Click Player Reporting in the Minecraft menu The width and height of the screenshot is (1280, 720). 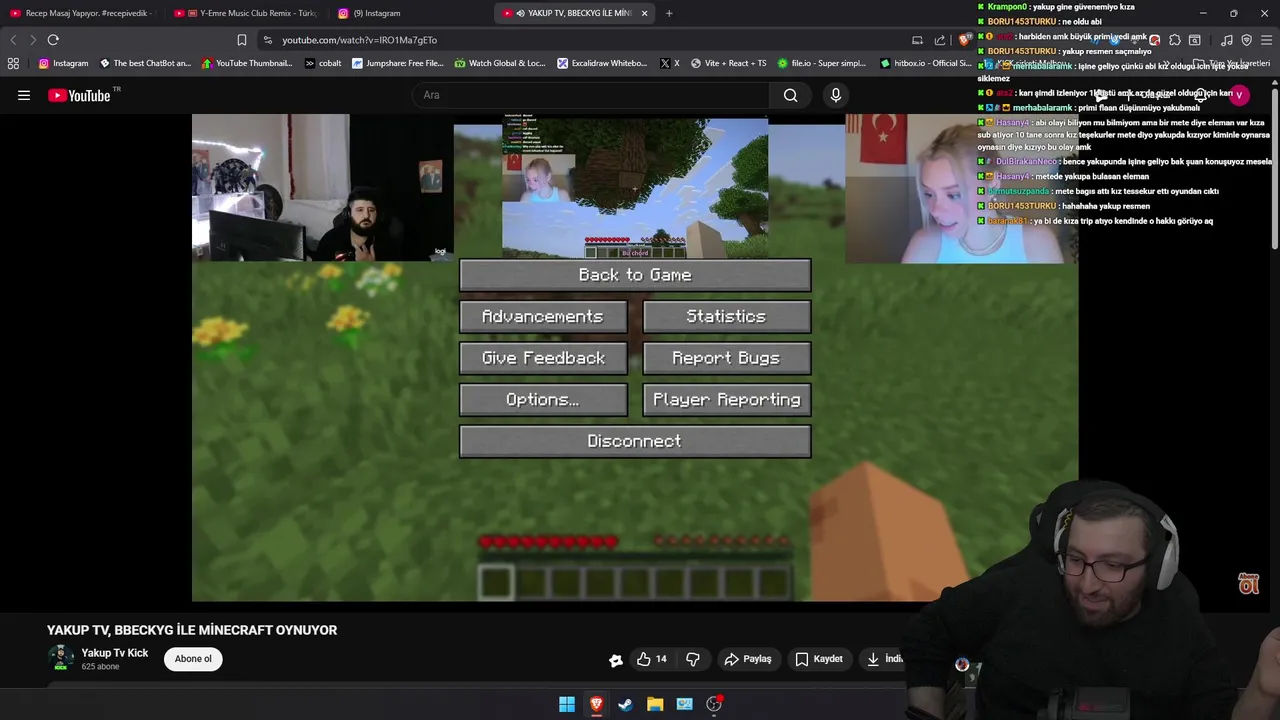[x=726, y=400]
